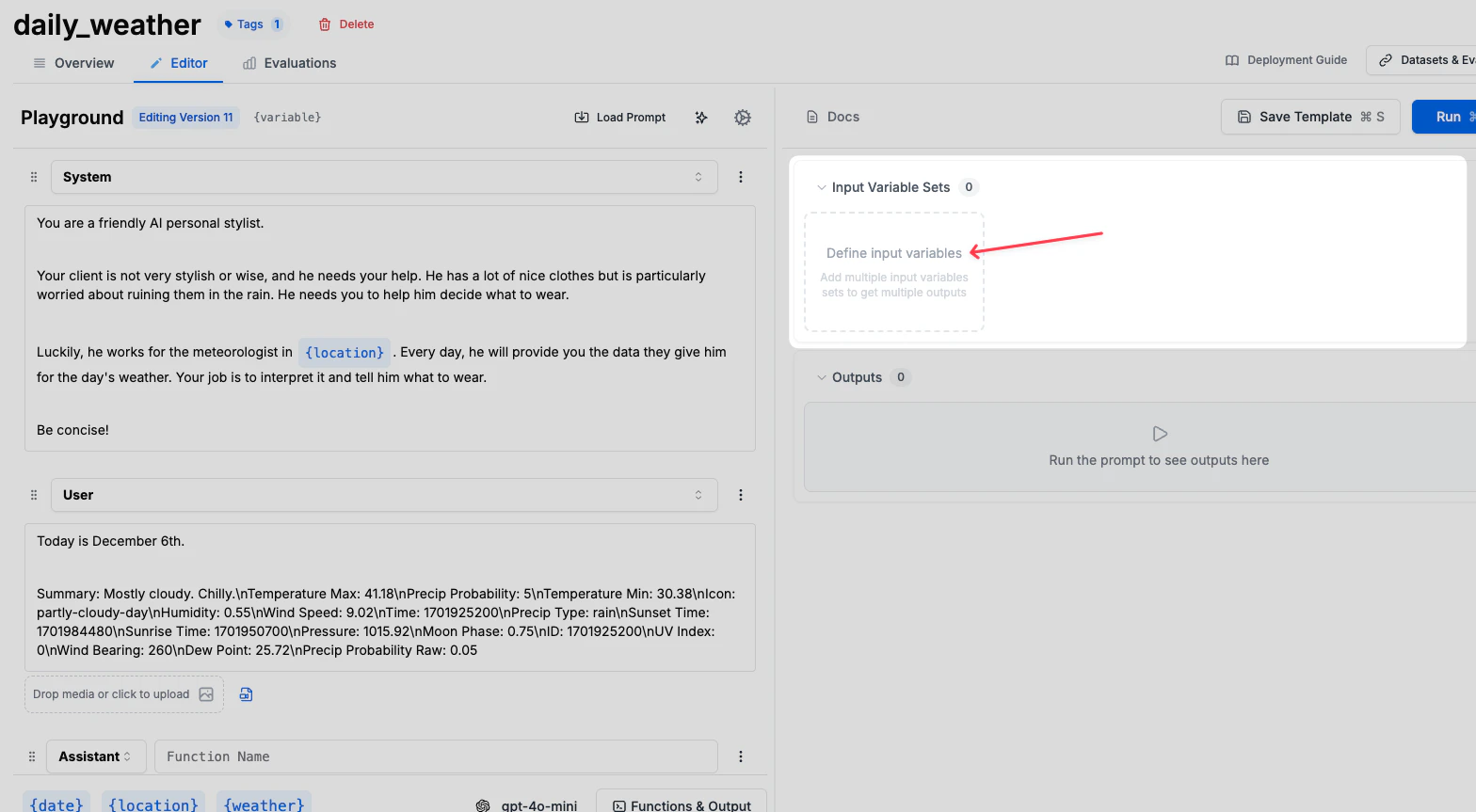This screenshot has height=812, width=1476.
Task: Open the User role dropdown
Action: [384, 495]
